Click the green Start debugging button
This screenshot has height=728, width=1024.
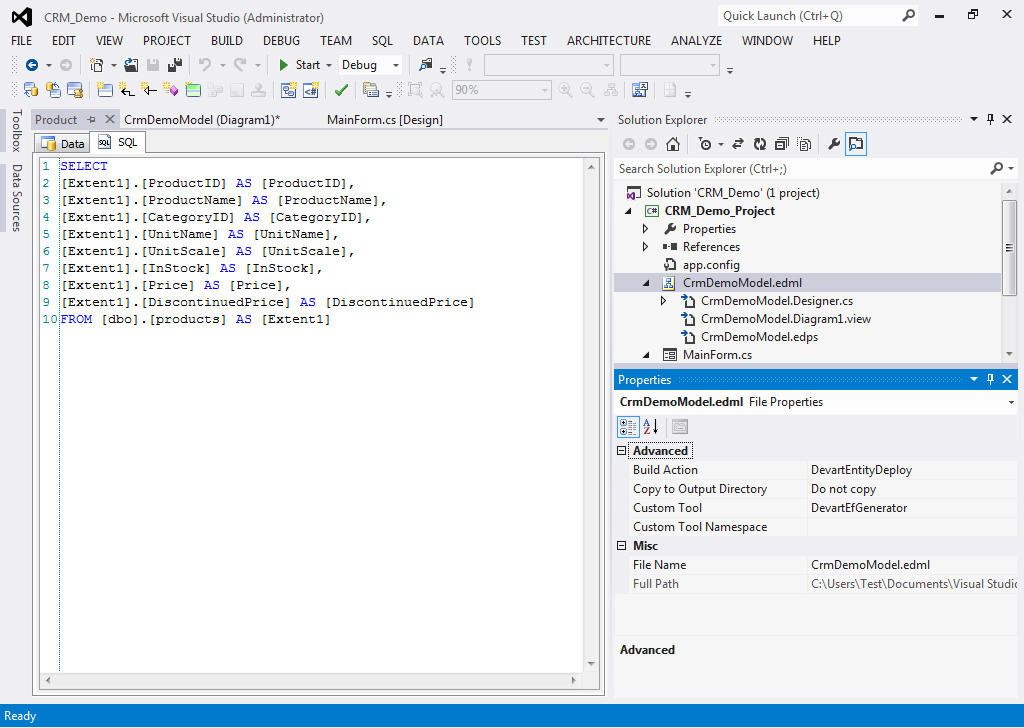coord(298,65)
